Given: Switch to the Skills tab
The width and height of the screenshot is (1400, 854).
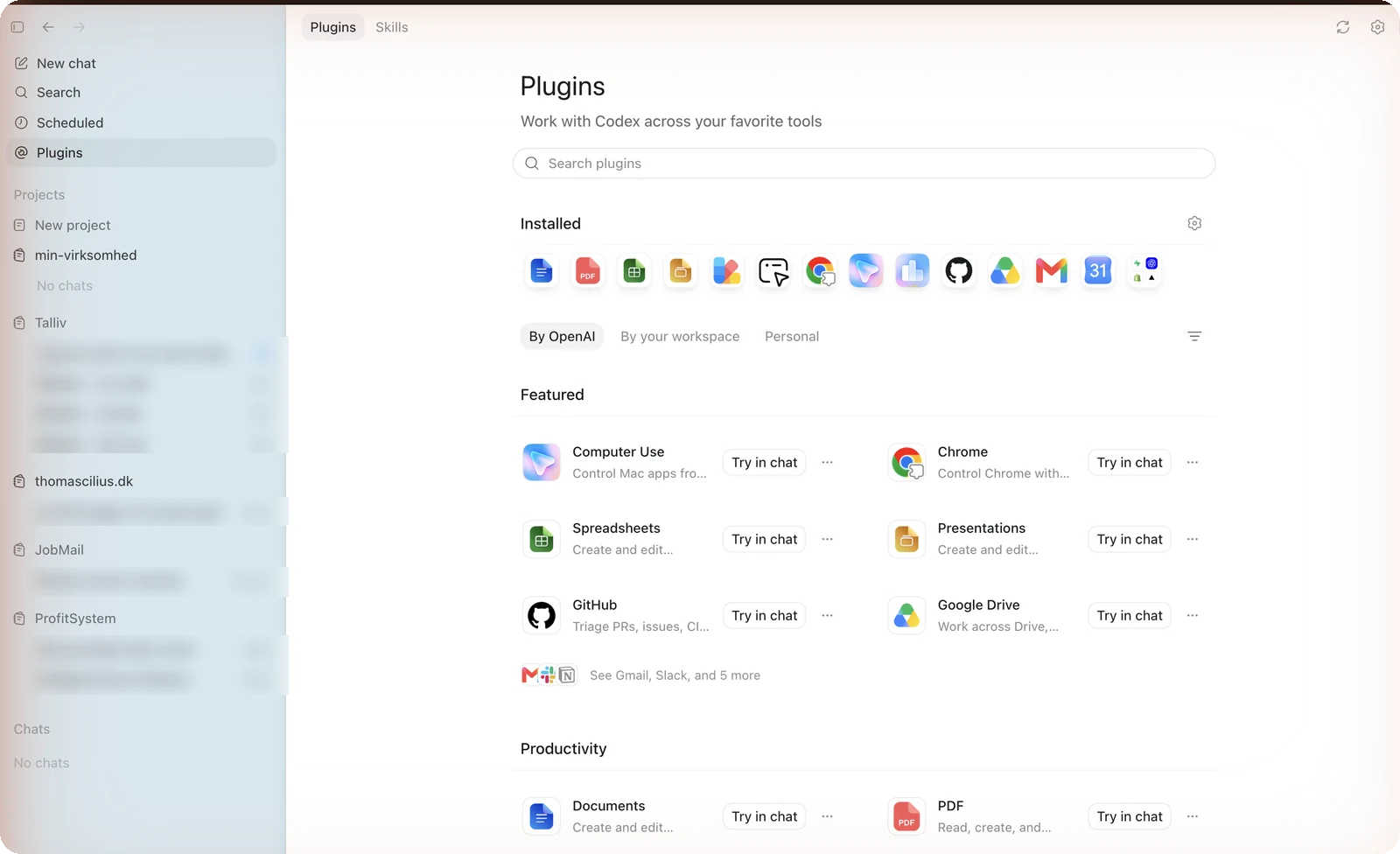Looking at the screenshot, I should coord(392,27).
